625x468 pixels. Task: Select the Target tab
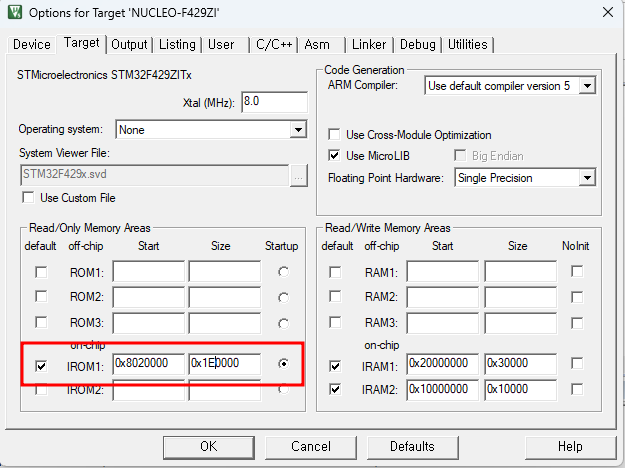81,43
